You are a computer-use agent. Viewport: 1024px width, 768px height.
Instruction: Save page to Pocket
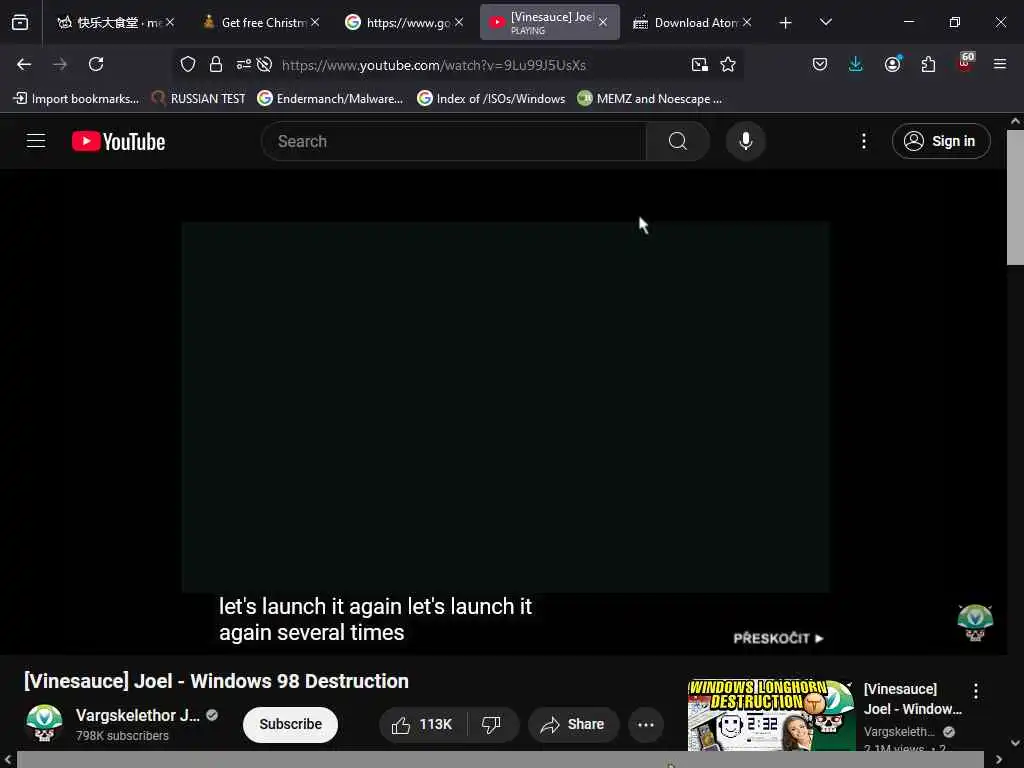tap(820, 64)
